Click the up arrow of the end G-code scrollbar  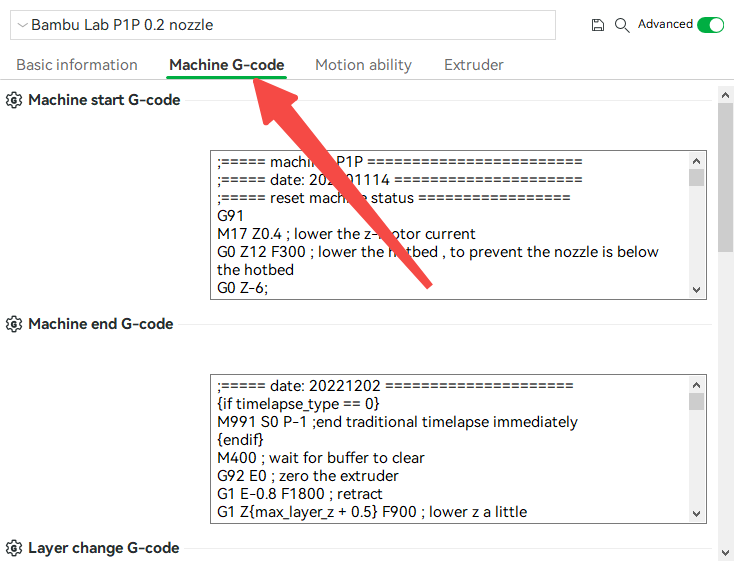tap(696, 385)
